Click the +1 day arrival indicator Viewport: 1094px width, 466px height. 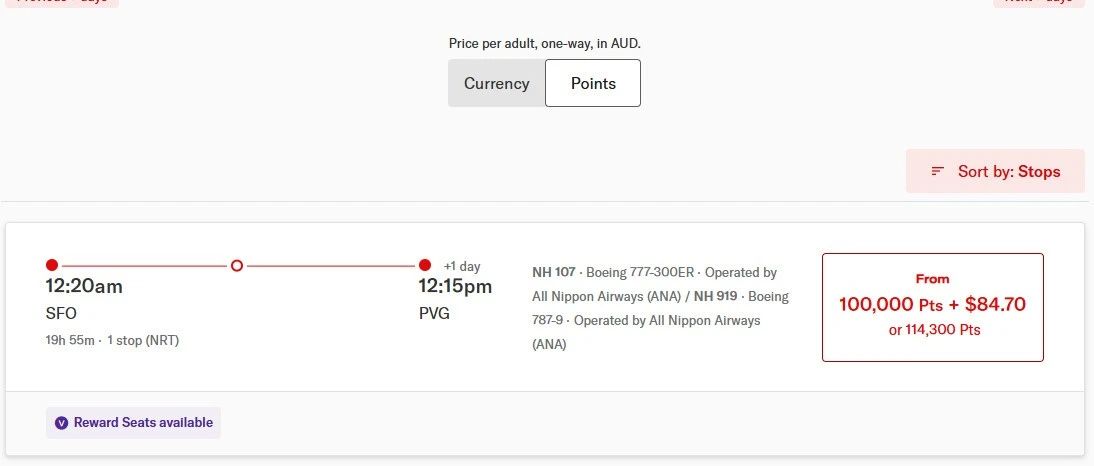pyautogui.click(x=462, y=266)
